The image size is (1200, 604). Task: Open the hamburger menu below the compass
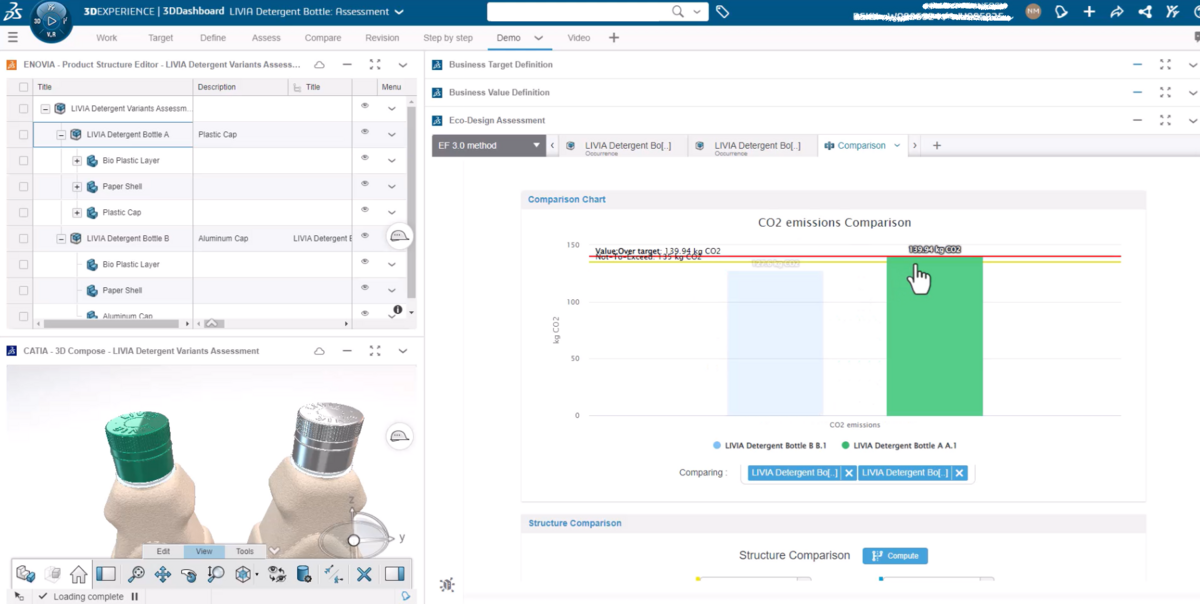[x=13, y=38]
